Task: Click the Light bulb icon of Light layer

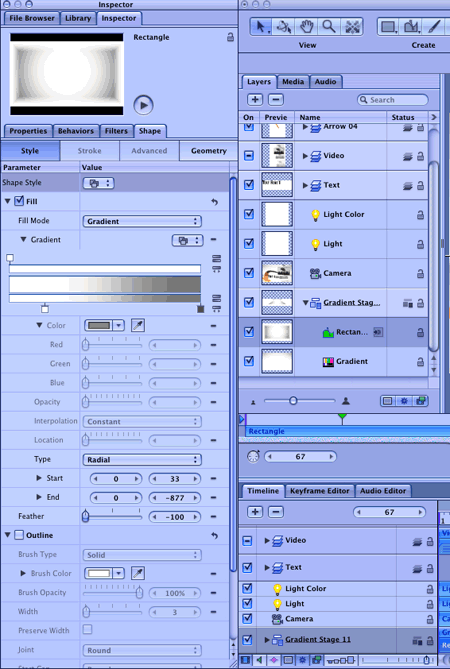Action: 315,244
